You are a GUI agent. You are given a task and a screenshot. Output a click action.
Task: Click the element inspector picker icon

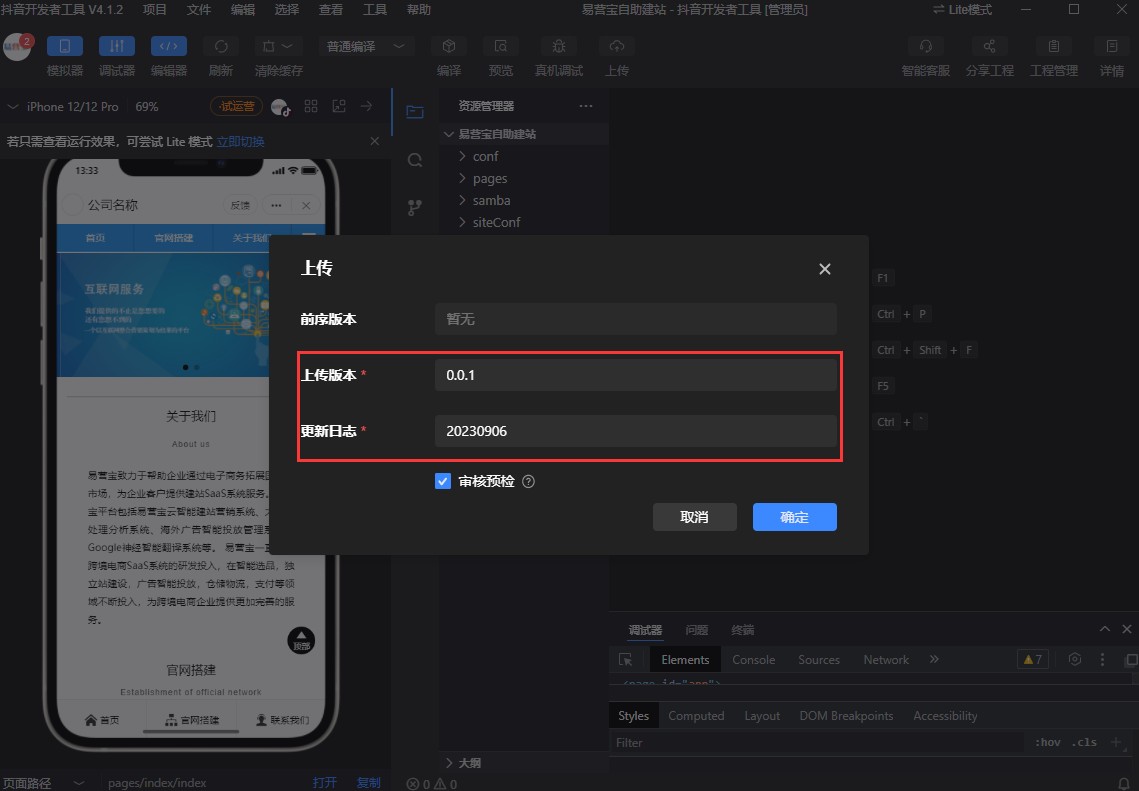[x=625, y=660]
